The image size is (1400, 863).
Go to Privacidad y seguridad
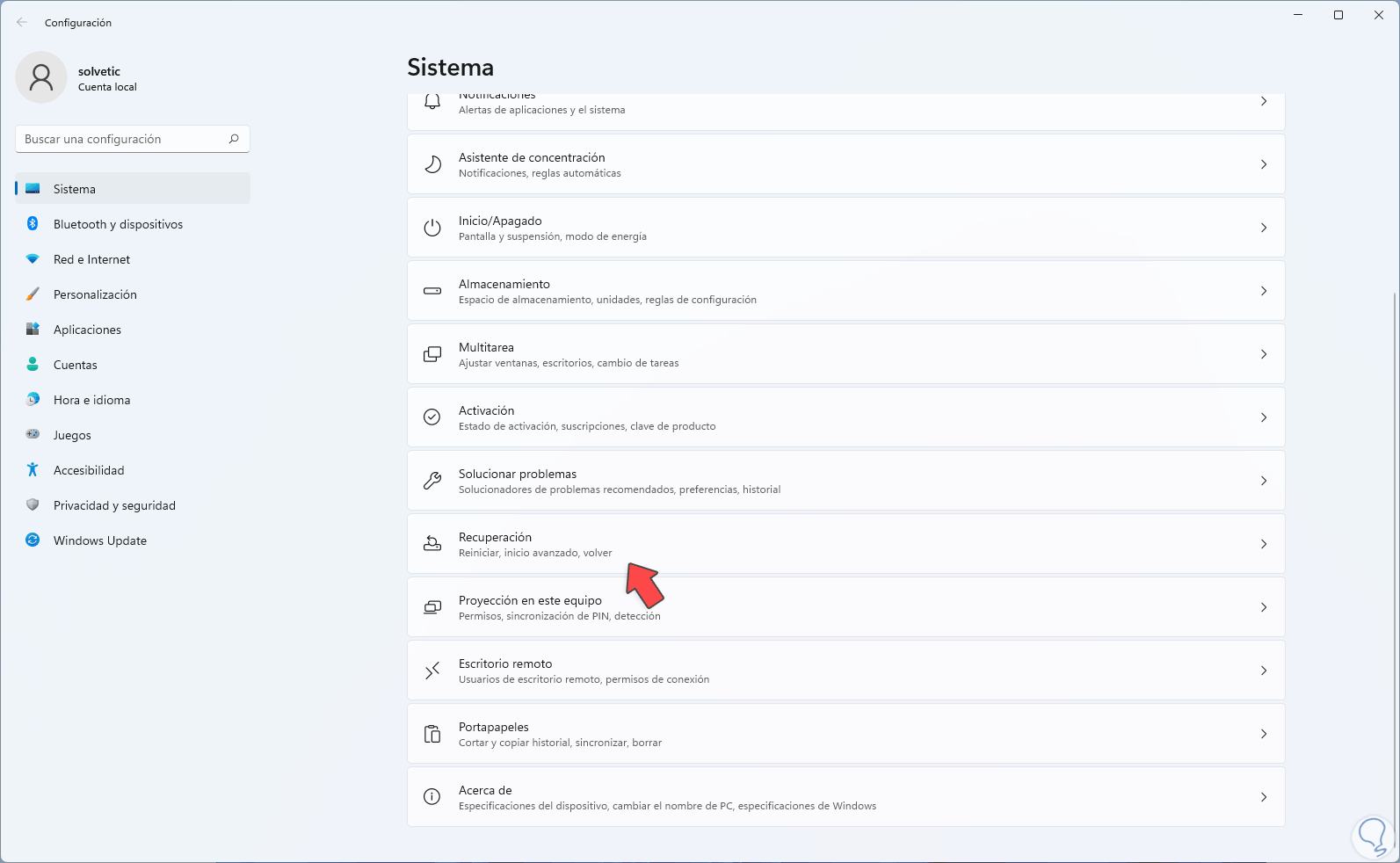[x=114, y=505]
